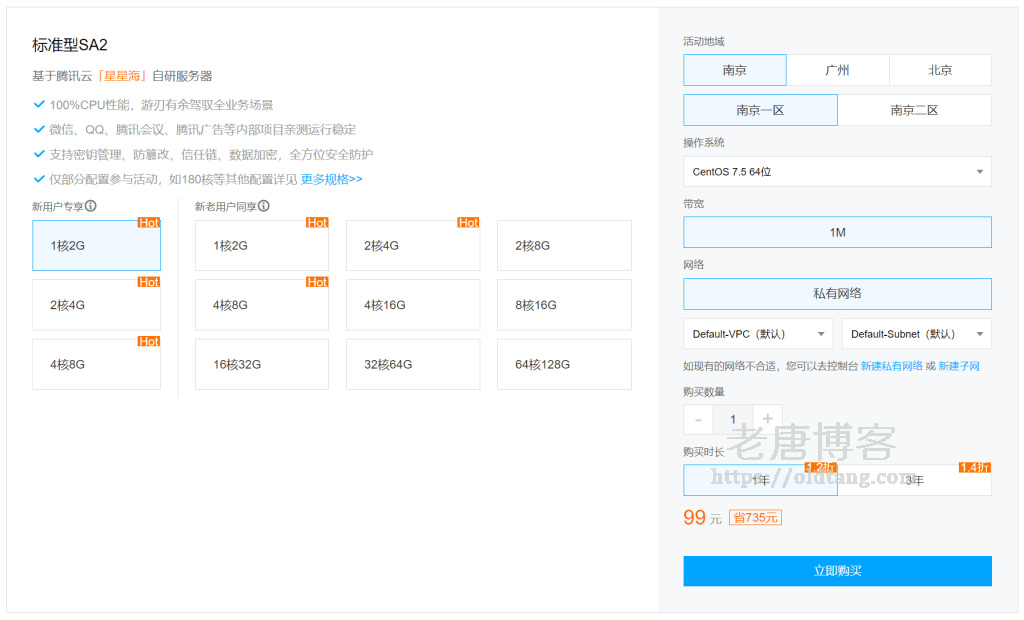Expand the Default-VPC network dropdown
Image resolution: width=1024 pixels, height=620 pixels.
pos(758,334)
